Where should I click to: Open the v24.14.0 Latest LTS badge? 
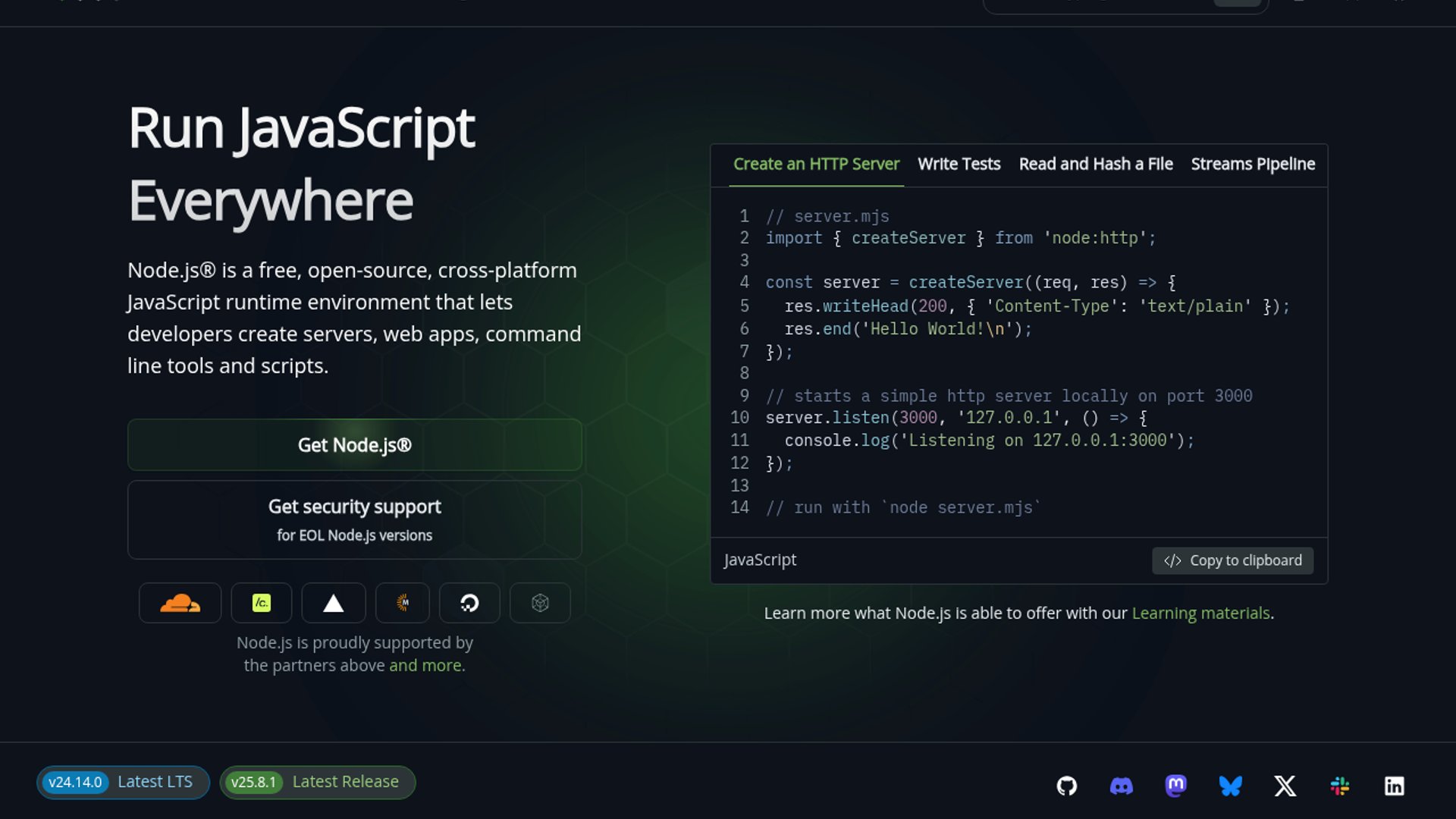123,782
